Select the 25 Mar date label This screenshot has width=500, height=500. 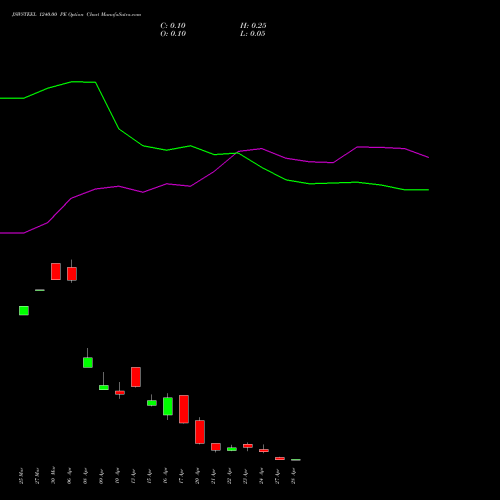[x=21, y=476]
